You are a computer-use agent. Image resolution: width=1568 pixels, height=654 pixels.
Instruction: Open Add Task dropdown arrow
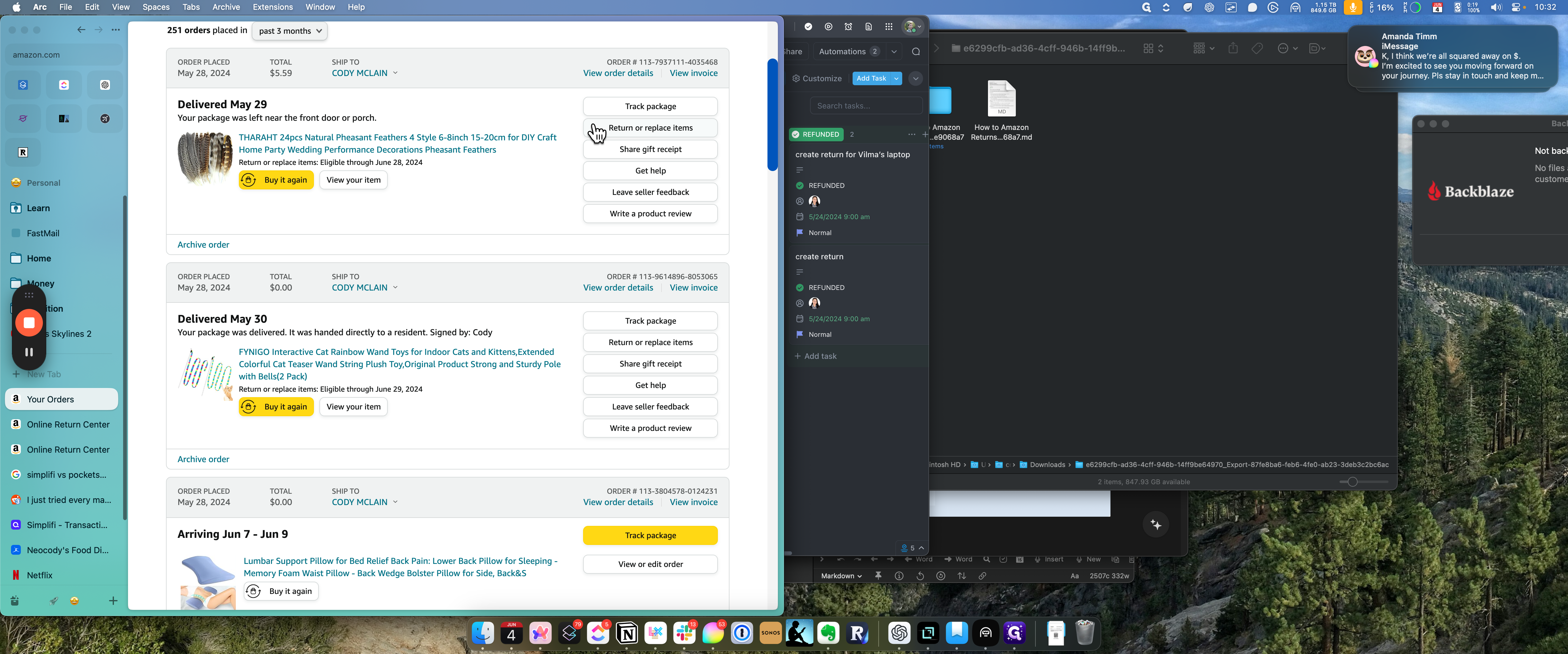[x=896, y=78]
